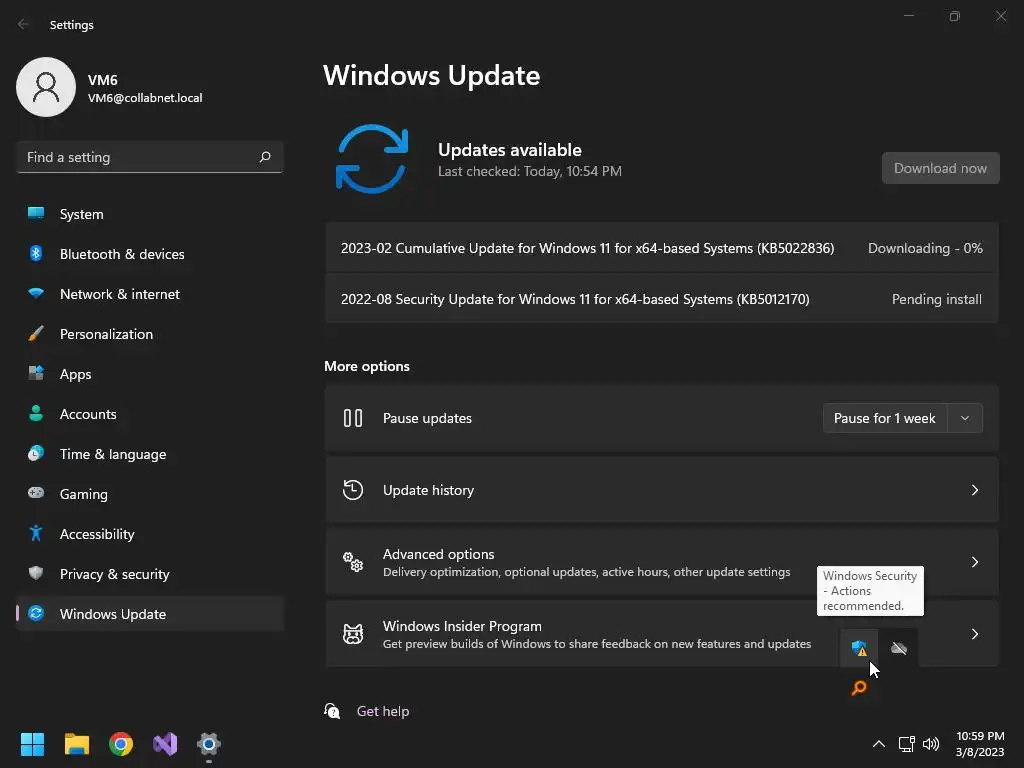Click the Accounts person icon in sidebar
This screenshot has width=1024, height=768.
[36, 413]
